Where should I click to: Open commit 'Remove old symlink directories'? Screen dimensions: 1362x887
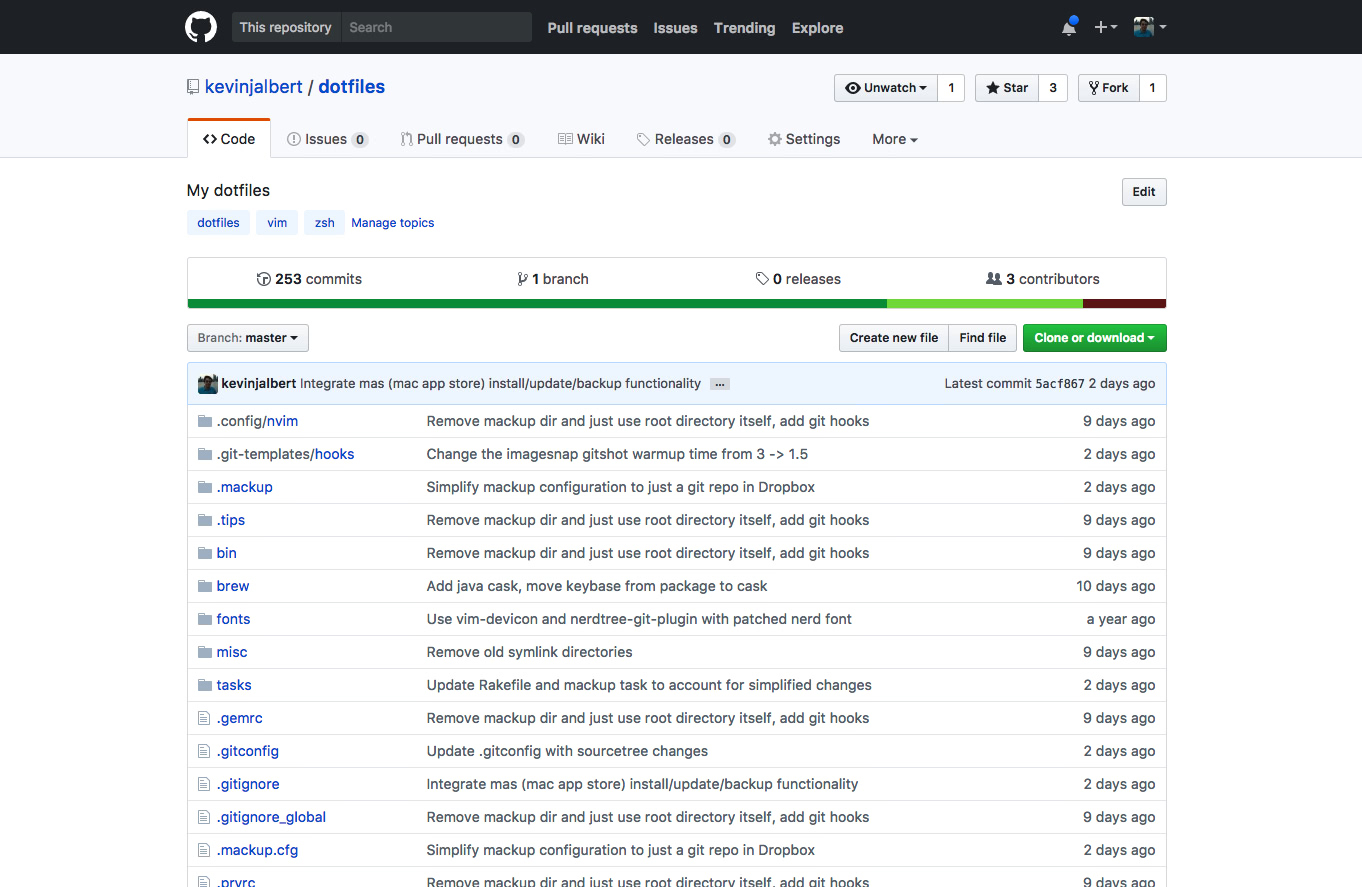(530, 652)
